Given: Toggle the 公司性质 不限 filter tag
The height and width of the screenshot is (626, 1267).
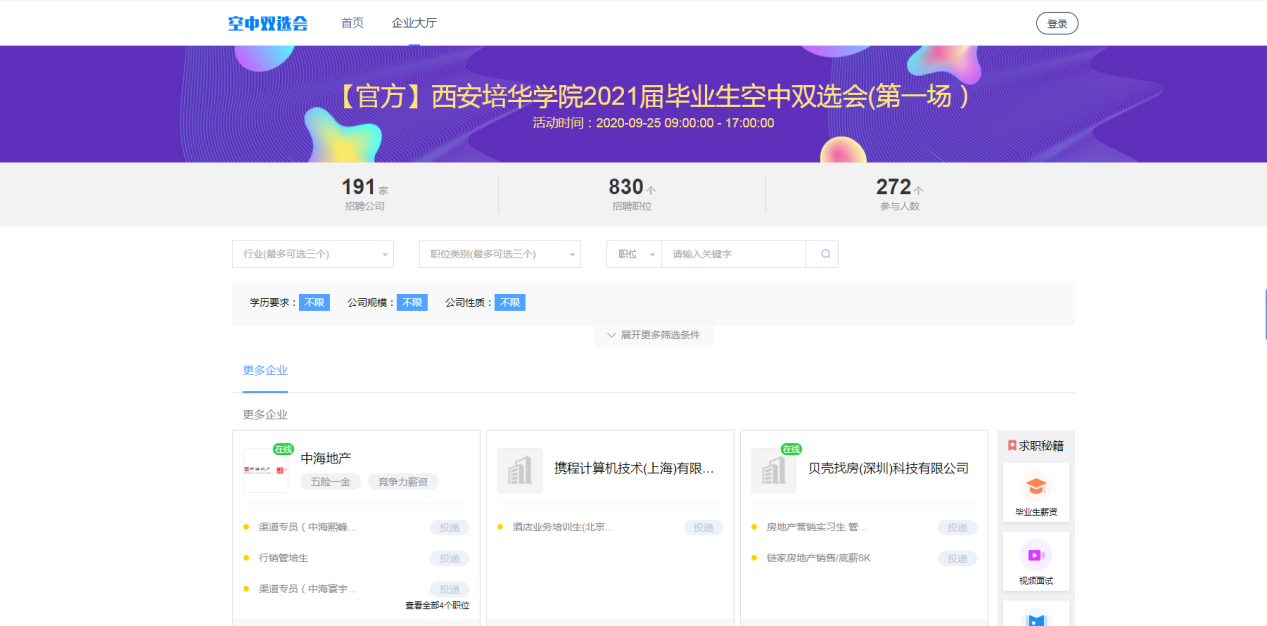Looking at the screenshot, I should point(510,302).
